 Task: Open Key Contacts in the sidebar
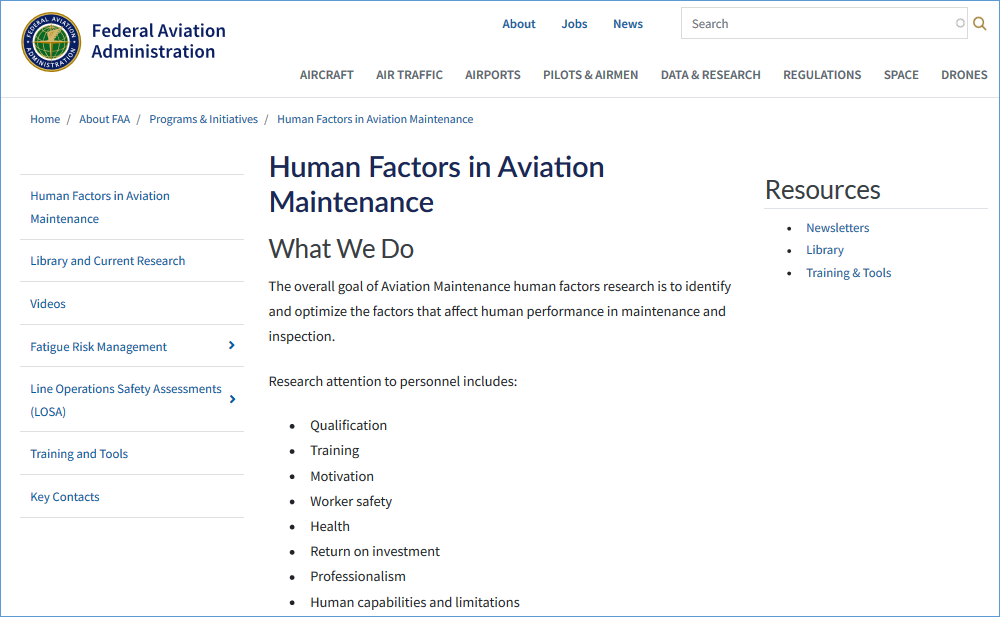(64, 496)
